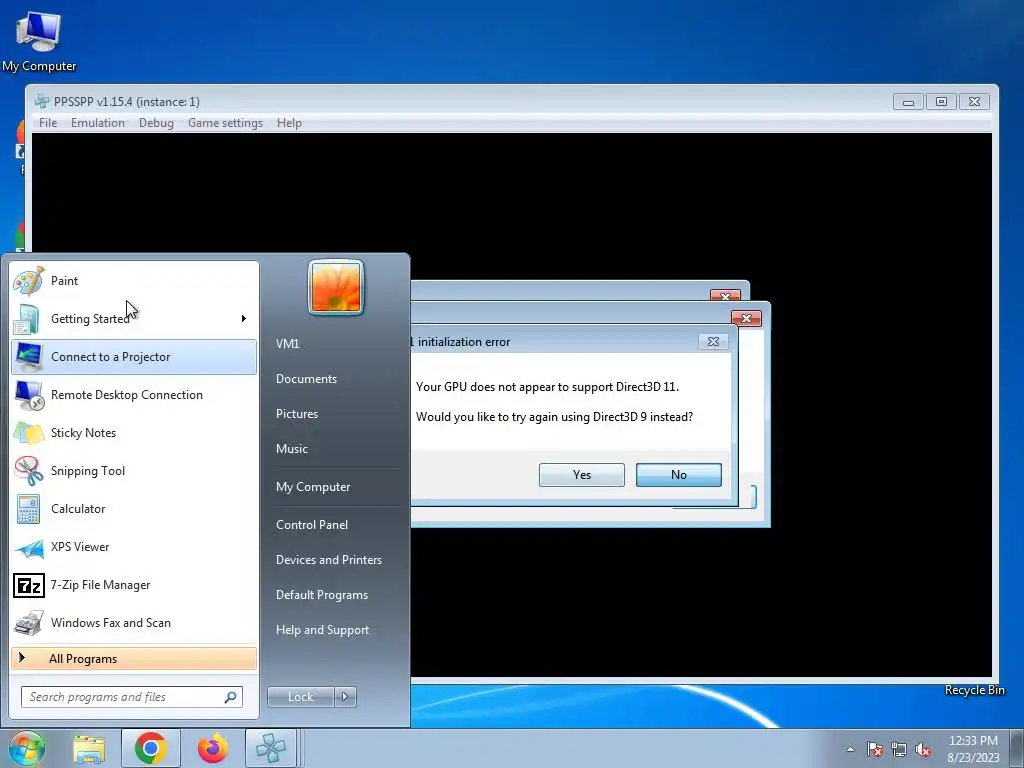Open Music from the Start menu
This screenshot has width=1024, height=768.
[292, 449]
